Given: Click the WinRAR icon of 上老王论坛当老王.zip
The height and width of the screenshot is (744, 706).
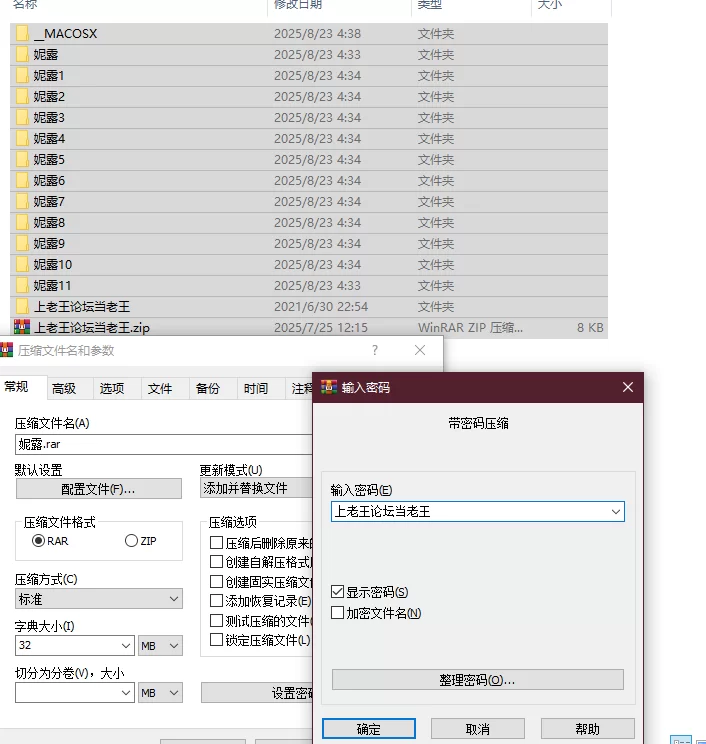Looking at the screenshot, I should click(22, 327).
